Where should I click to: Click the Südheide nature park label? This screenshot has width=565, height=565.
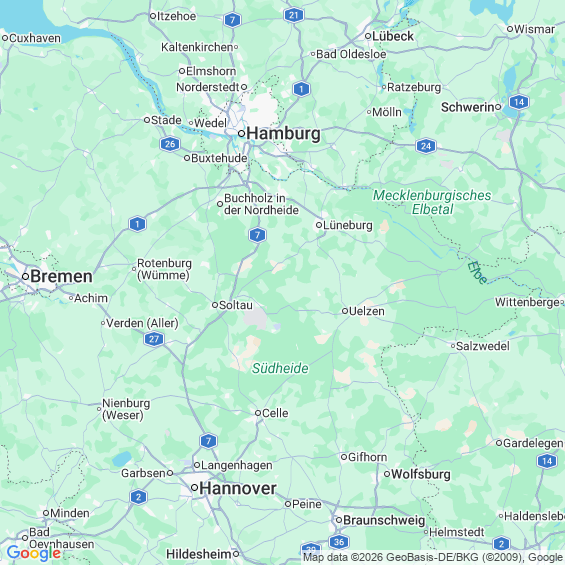pos(280,368)
